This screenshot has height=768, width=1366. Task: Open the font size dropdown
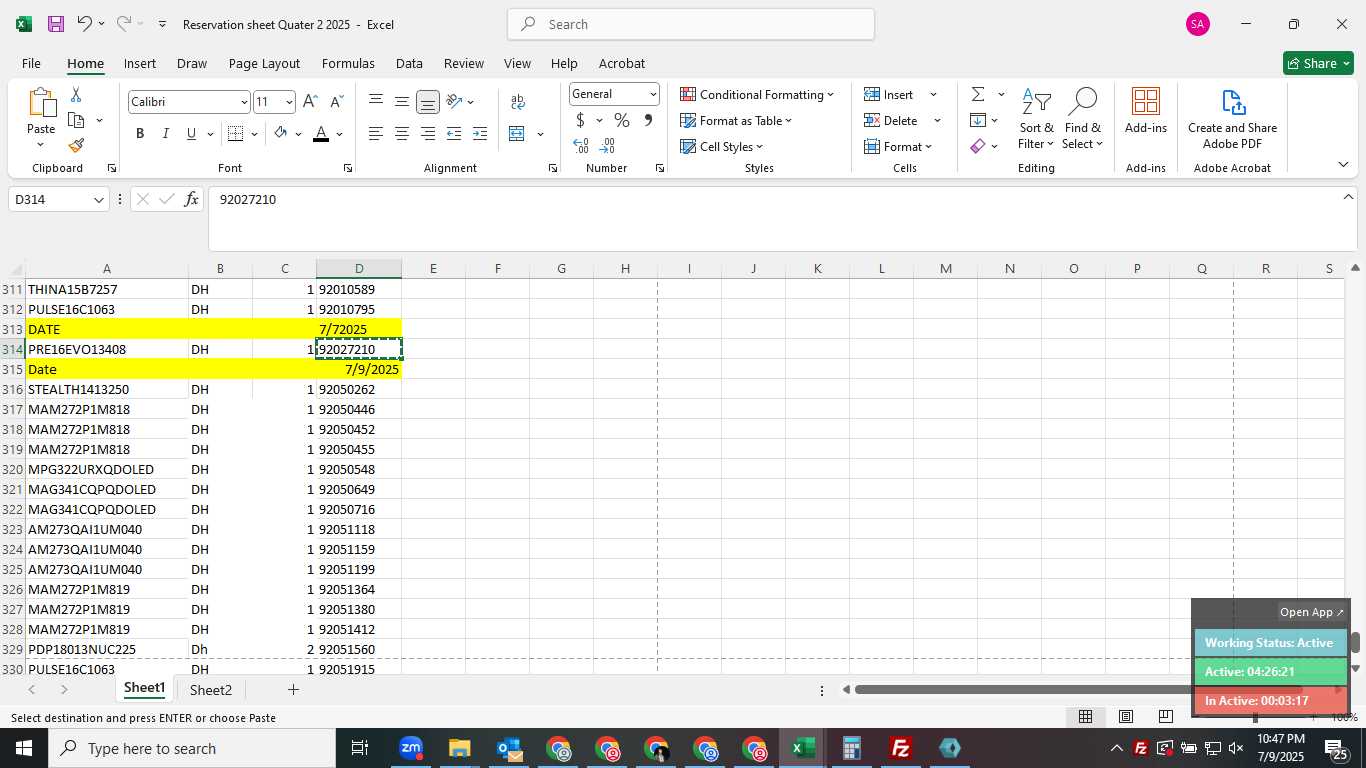289,102
